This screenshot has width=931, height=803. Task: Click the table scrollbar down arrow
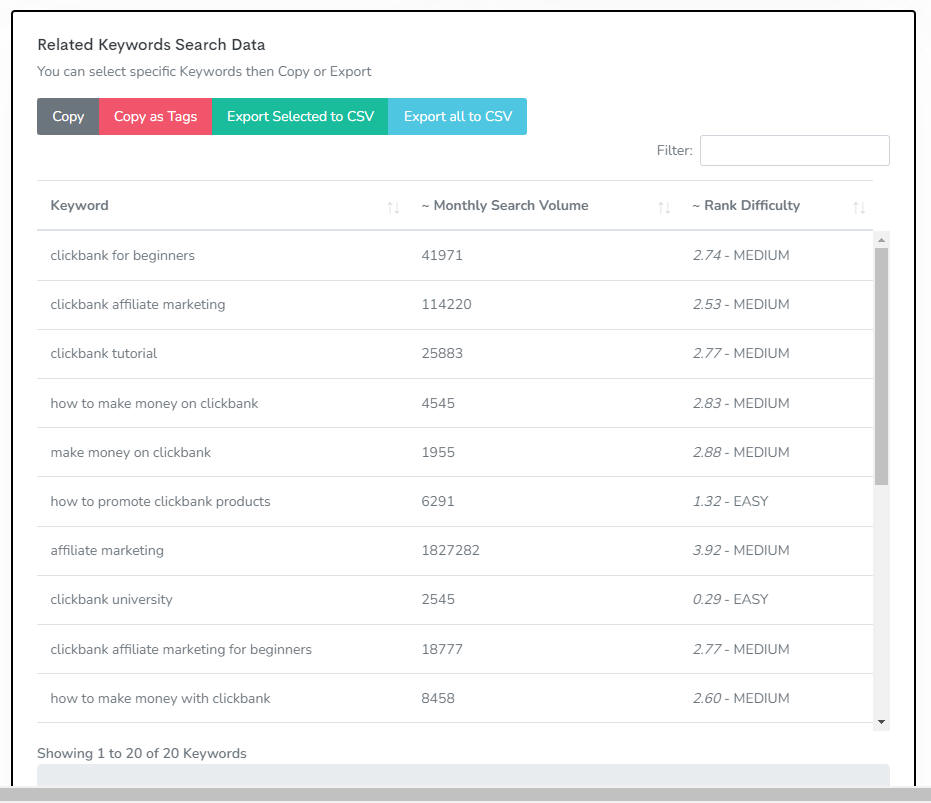[x=882, y=722]
